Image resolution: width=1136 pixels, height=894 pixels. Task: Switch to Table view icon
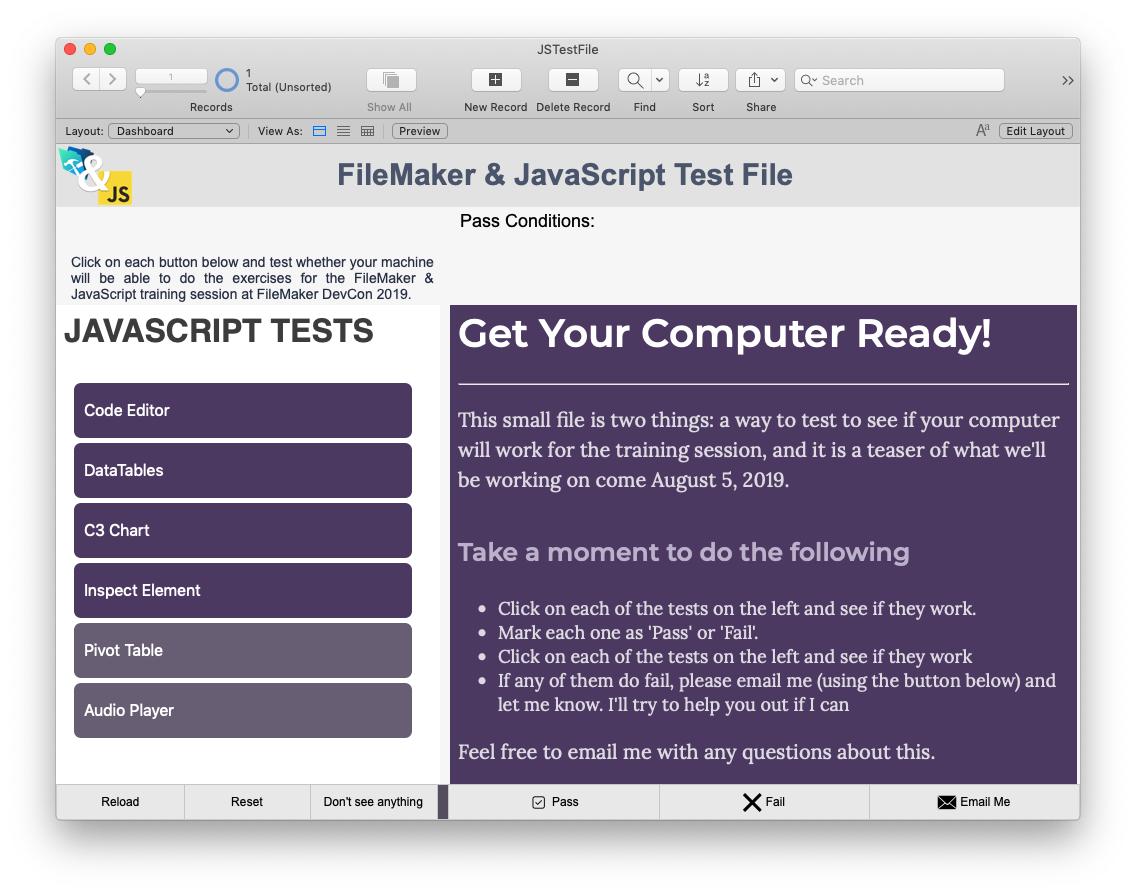coord(367,131)
